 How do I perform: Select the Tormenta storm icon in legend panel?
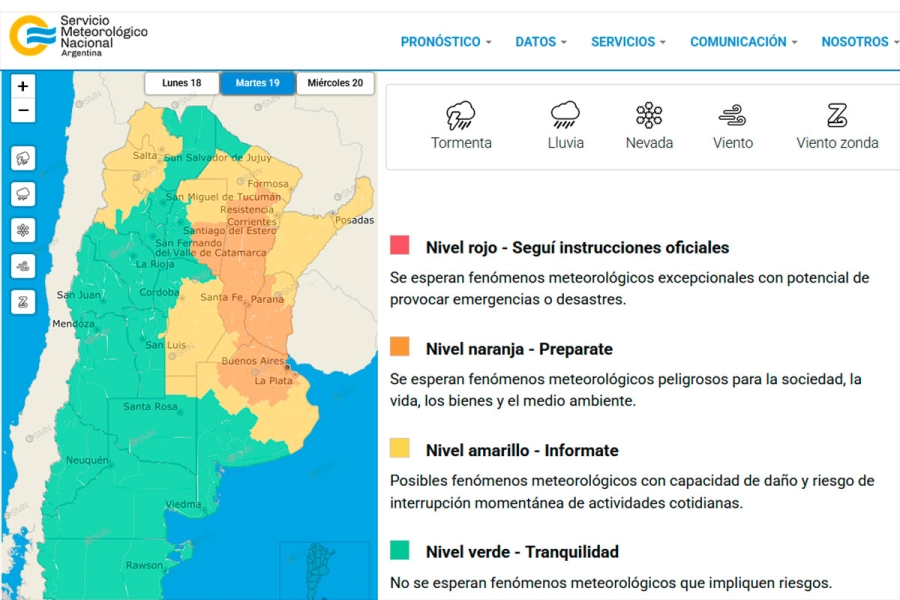[460, 116]
